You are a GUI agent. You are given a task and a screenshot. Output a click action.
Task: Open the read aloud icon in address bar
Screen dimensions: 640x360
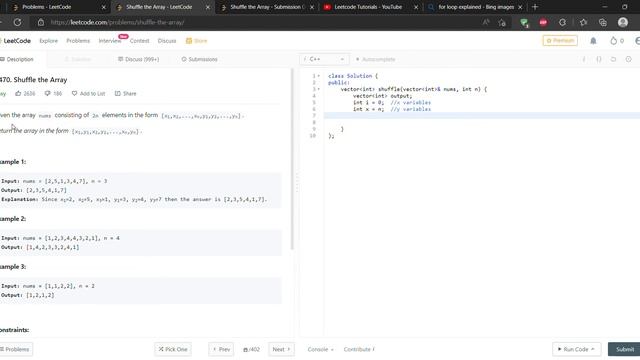[486, 22]
